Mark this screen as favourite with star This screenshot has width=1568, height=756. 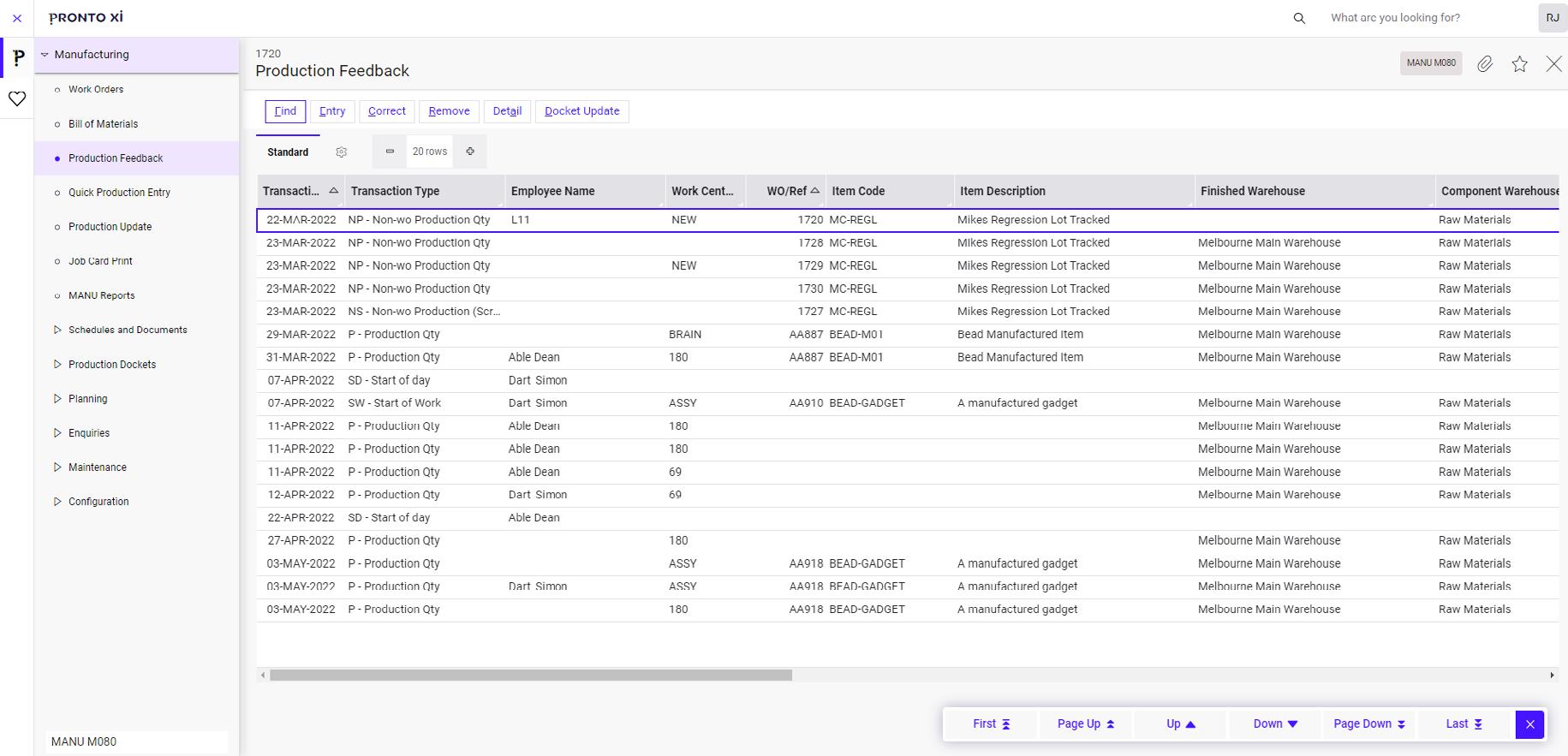[1519, 63]
